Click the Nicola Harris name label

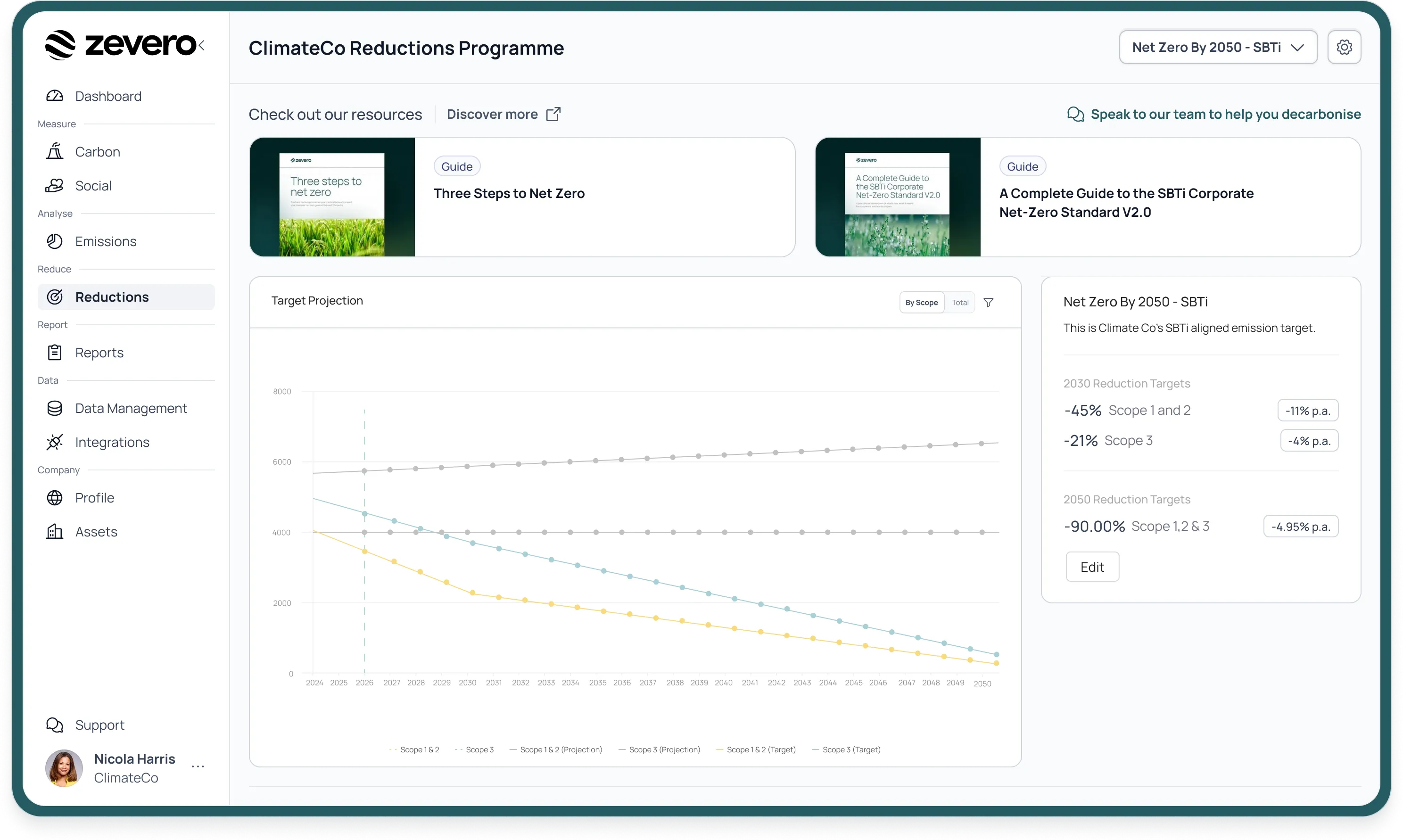coord(135,759)
